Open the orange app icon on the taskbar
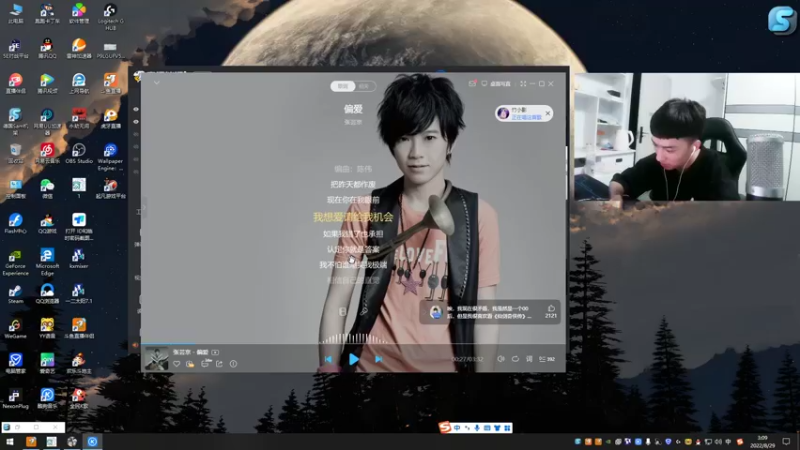 [31, 442]
